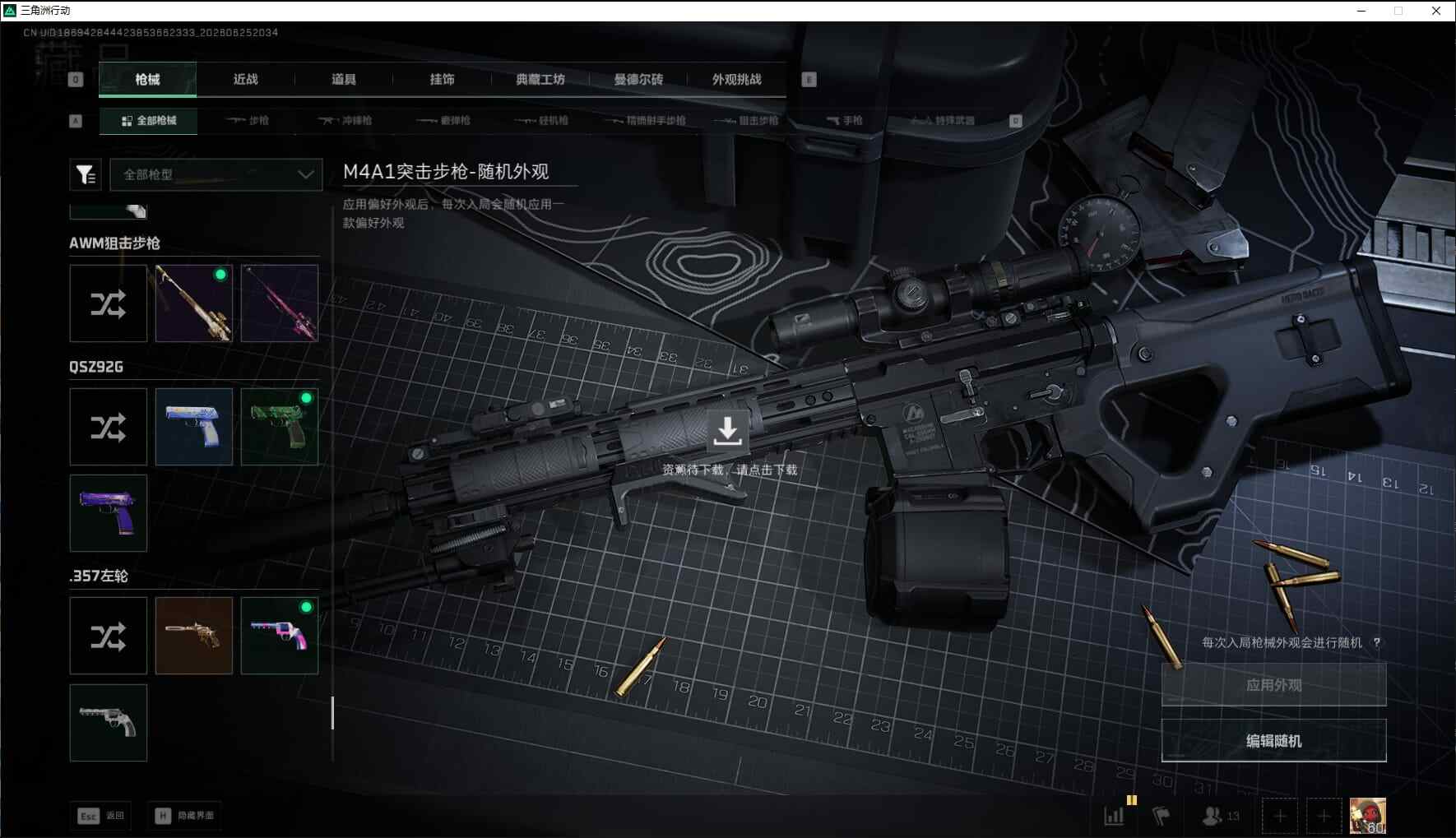Switch to the 曼德尔砖 tab
1456x838 pixels.
[x=638, y=80]
